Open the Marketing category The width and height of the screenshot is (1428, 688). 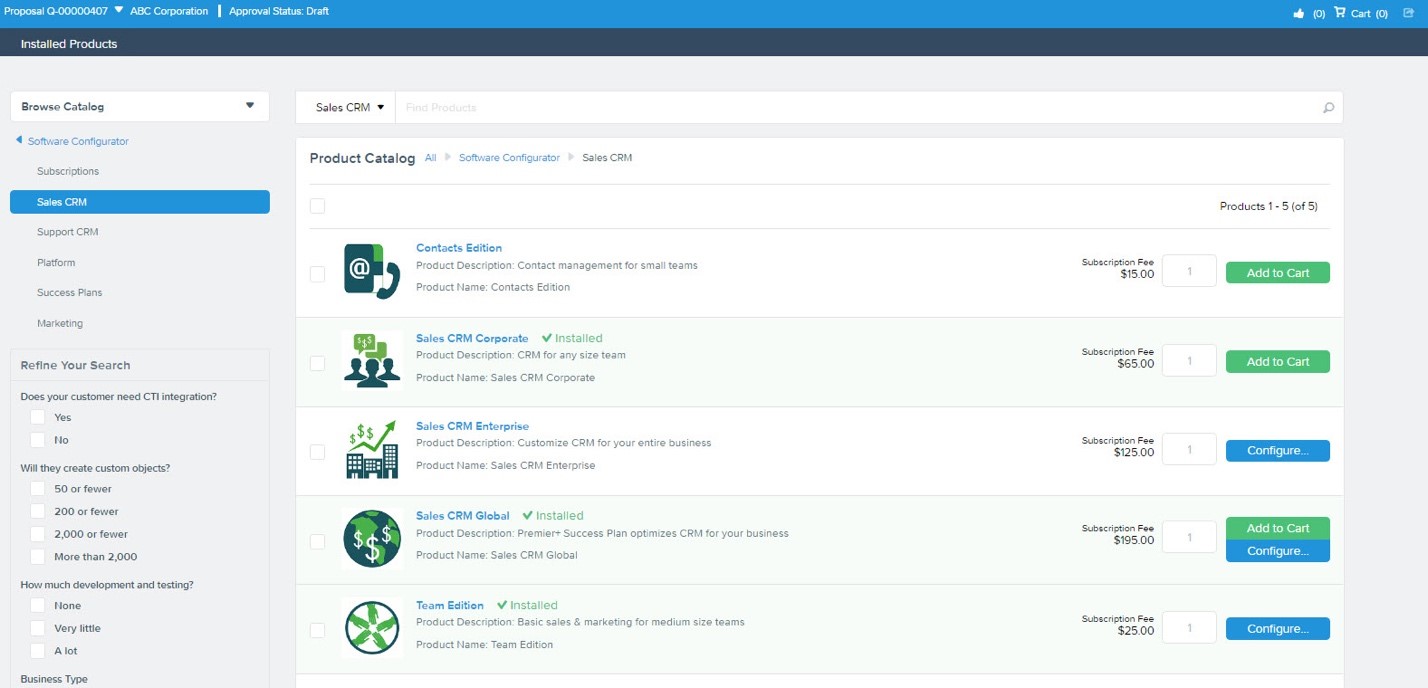tap(60, 324)
